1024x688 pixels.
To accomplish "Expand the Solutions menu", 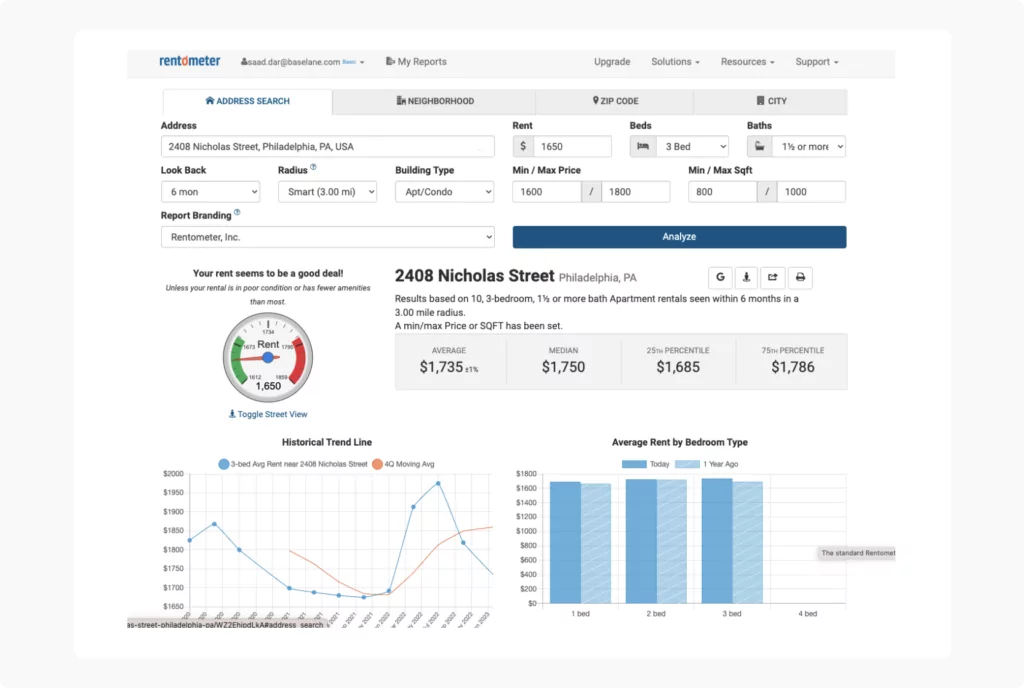I will click(x=675, y=61).
